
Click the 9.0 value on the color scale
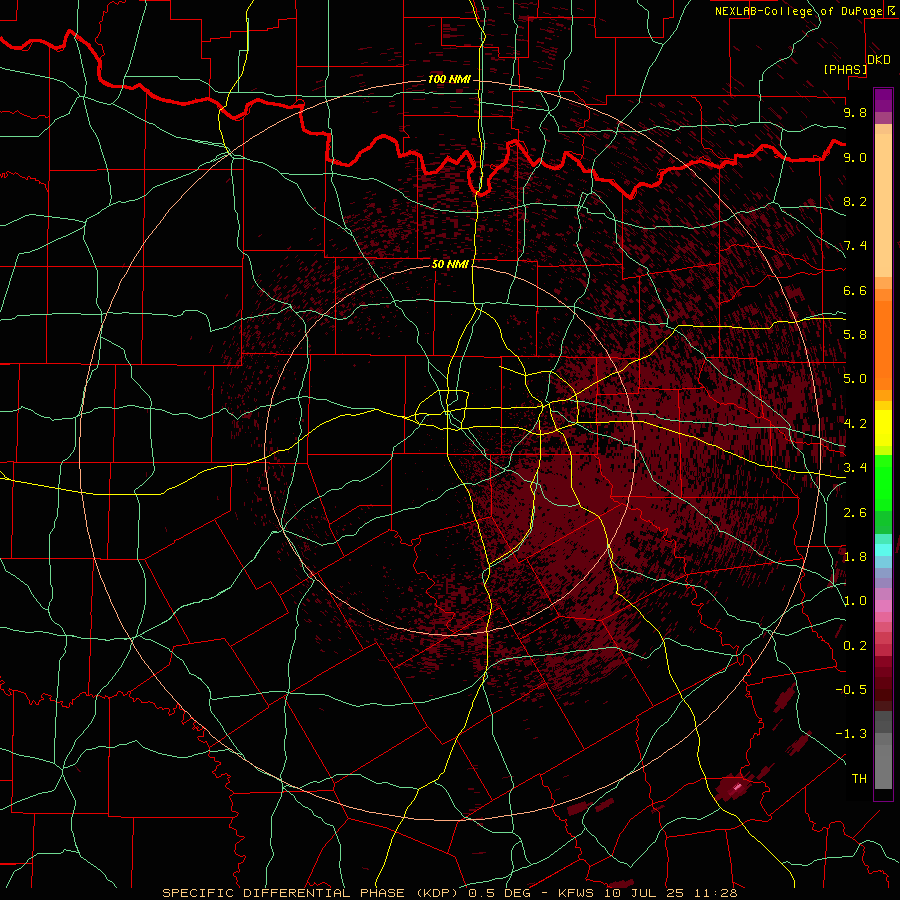[x=855, y=157]
